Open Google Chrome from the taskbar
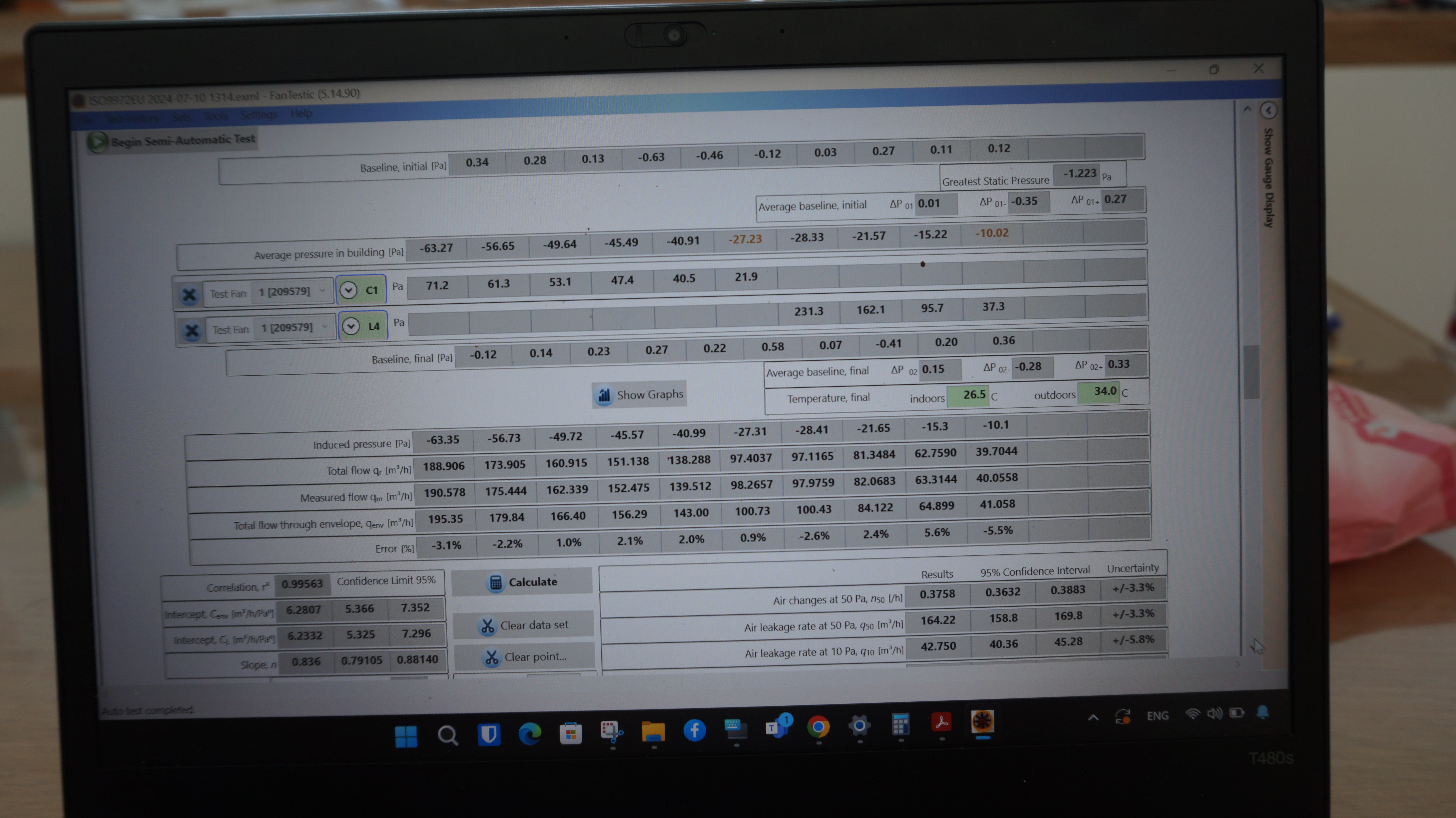1456x818 pixels. pos(818,727)
